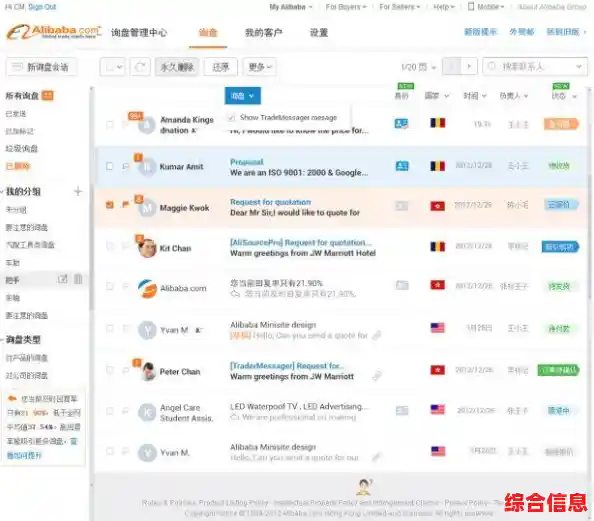594x521 pixels.
Task: Check the Kit Chan row checkbox
Action: [110, 246]
